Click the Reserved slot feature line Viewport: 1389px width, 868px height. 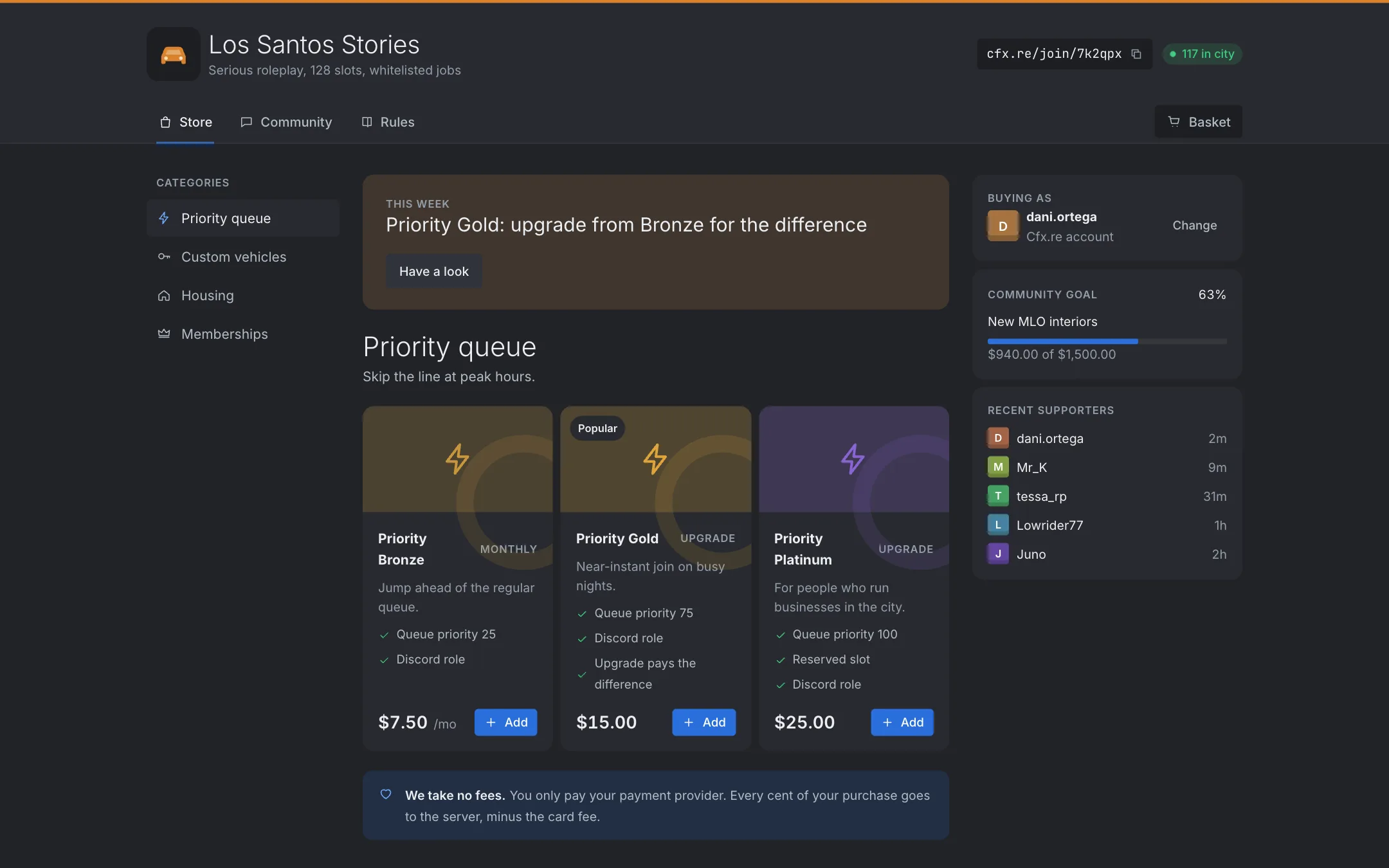(x=831, y=659)
